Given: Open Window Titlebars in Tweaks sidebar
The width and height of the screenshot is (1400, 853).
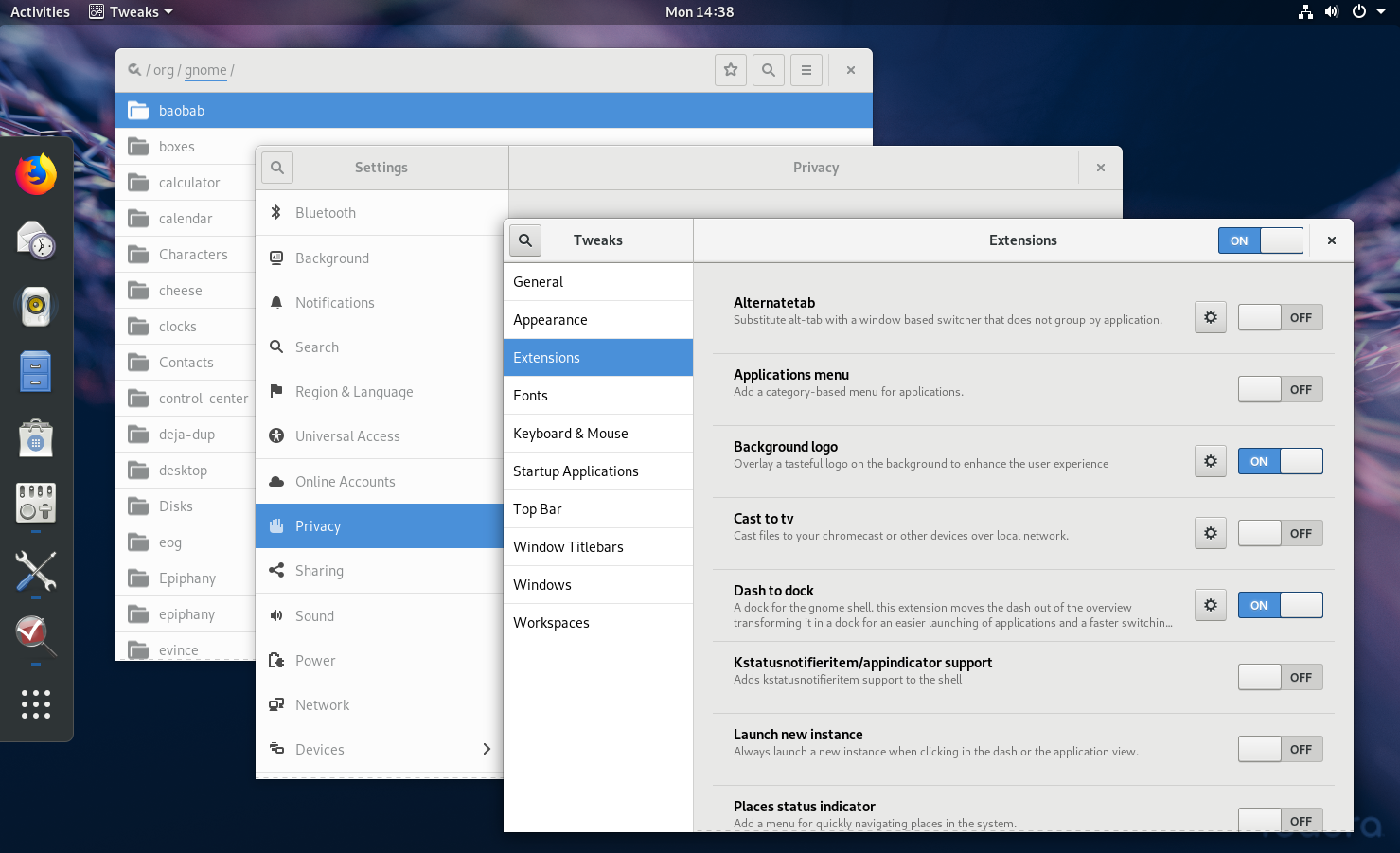Looking at the screenshot, I should (598, 547).
